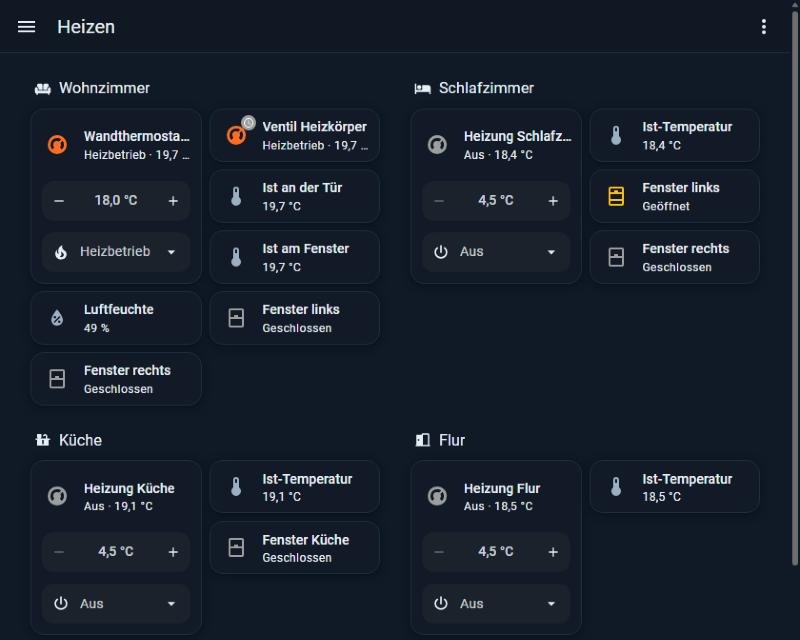Screen dimensions: 800x640
Task: Click the Küche section icon
Action: (43, 440)
